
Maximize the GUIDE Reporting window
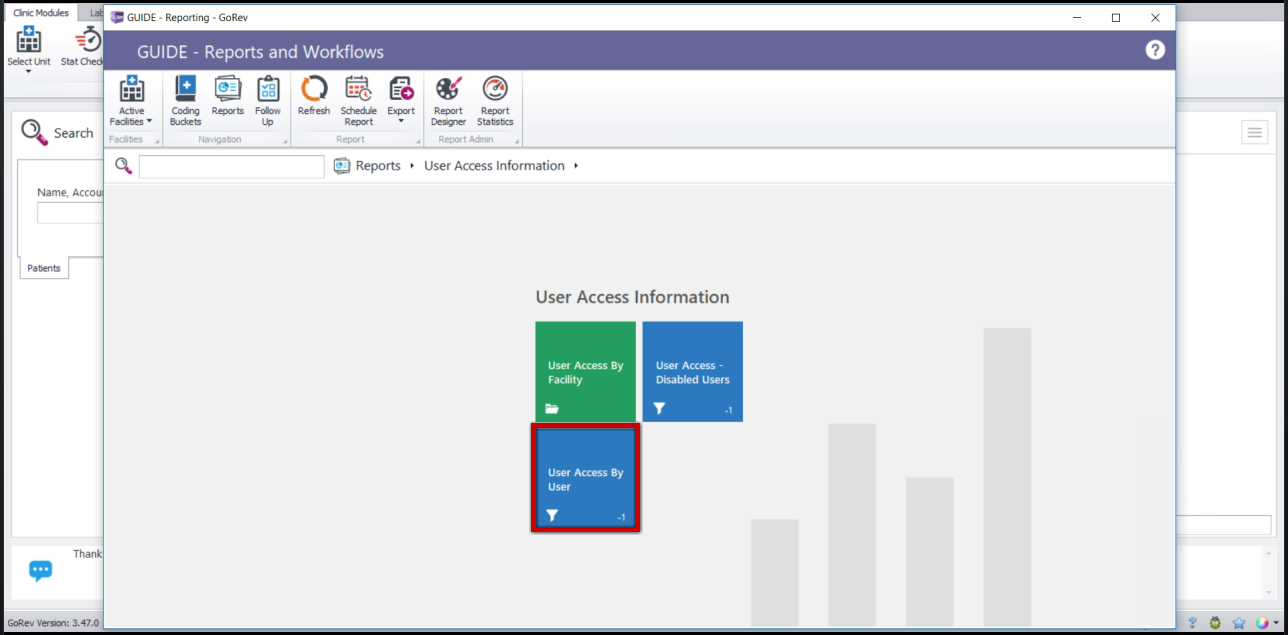pos(1116,17)
